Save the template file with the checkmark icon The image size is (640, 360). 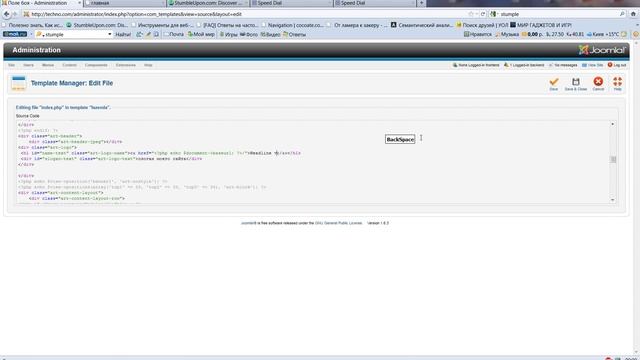click(553, 82)
